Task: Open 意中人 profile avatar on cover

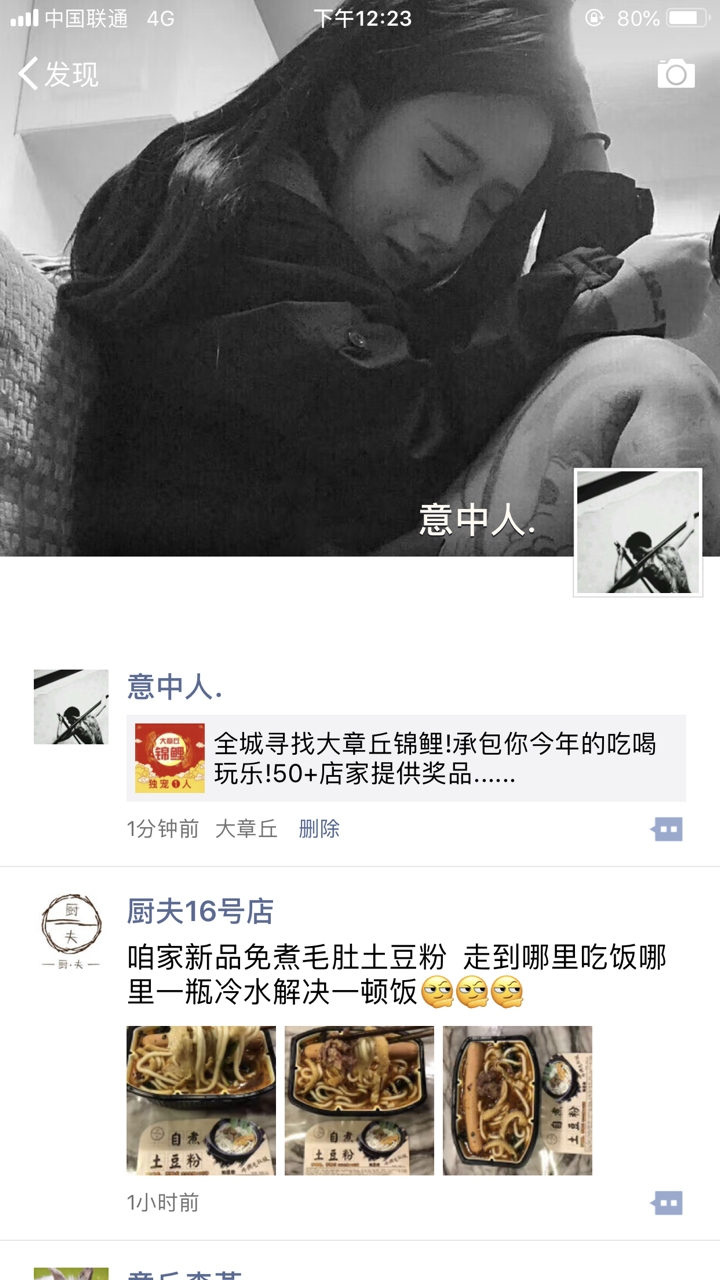Action: click(638, 532)
